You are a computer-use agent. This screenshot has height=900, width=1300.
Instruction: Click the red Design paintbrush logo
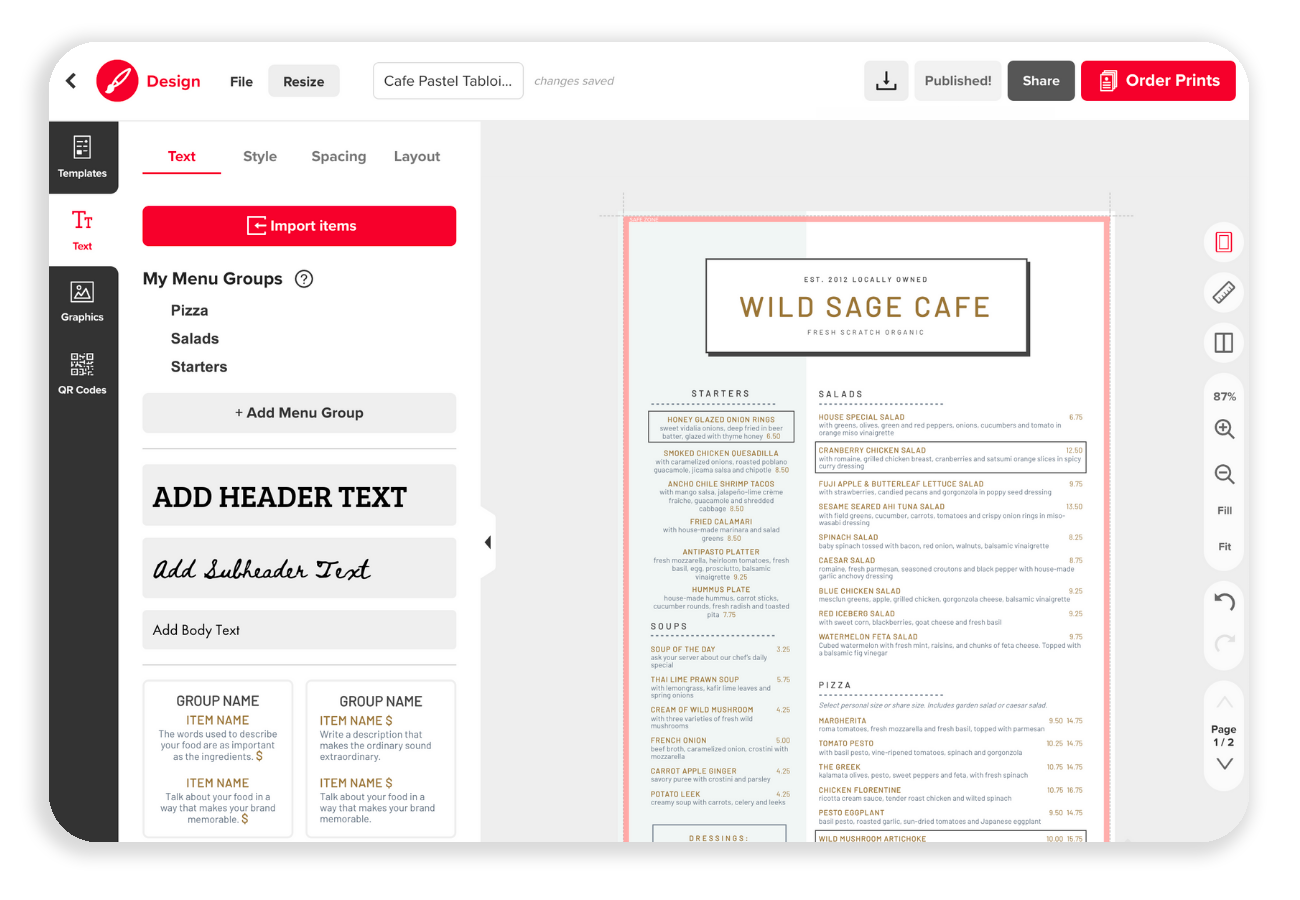(x=117, y=81)
